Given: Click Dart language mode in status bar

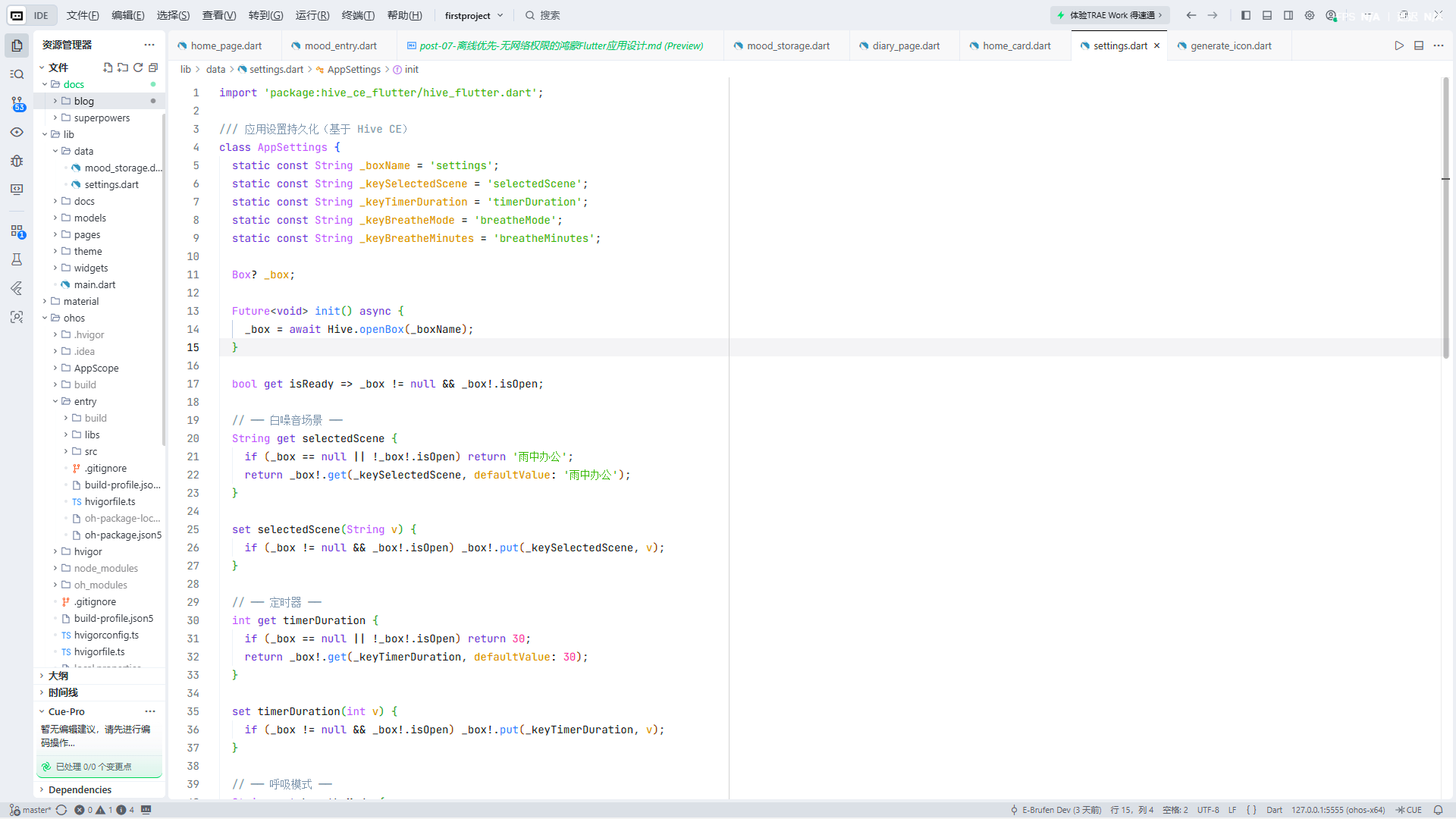Looking at the screenshot, I should (1274, 810).
